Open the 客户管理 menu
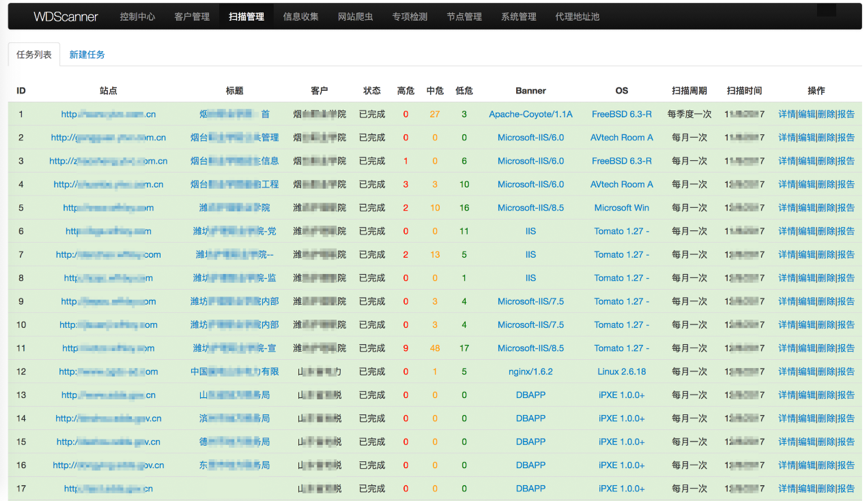This screenshot has width=865, height=501. (x=192, y=17)
